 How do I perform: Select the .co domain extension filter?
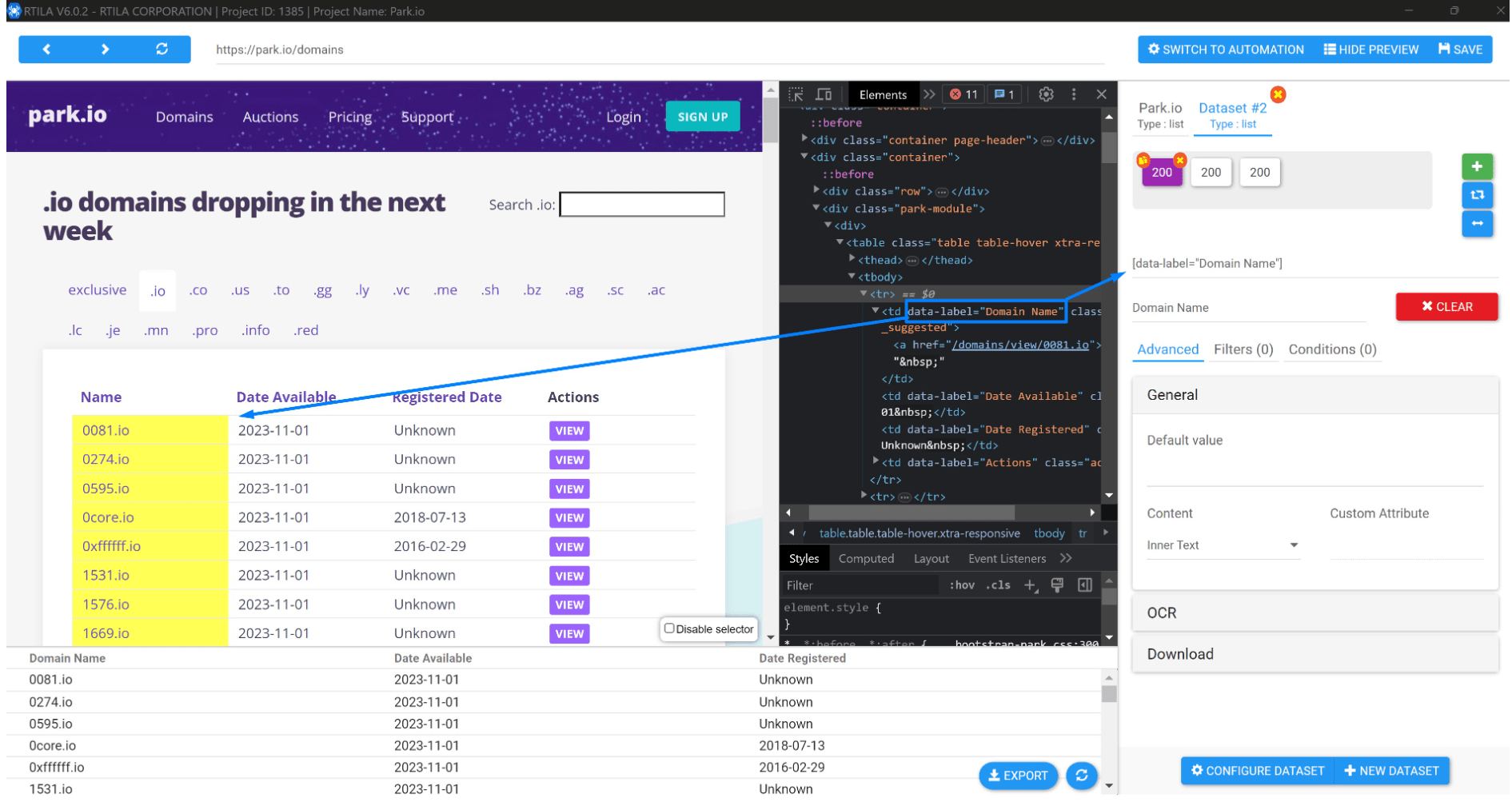(x=197, y=290)
